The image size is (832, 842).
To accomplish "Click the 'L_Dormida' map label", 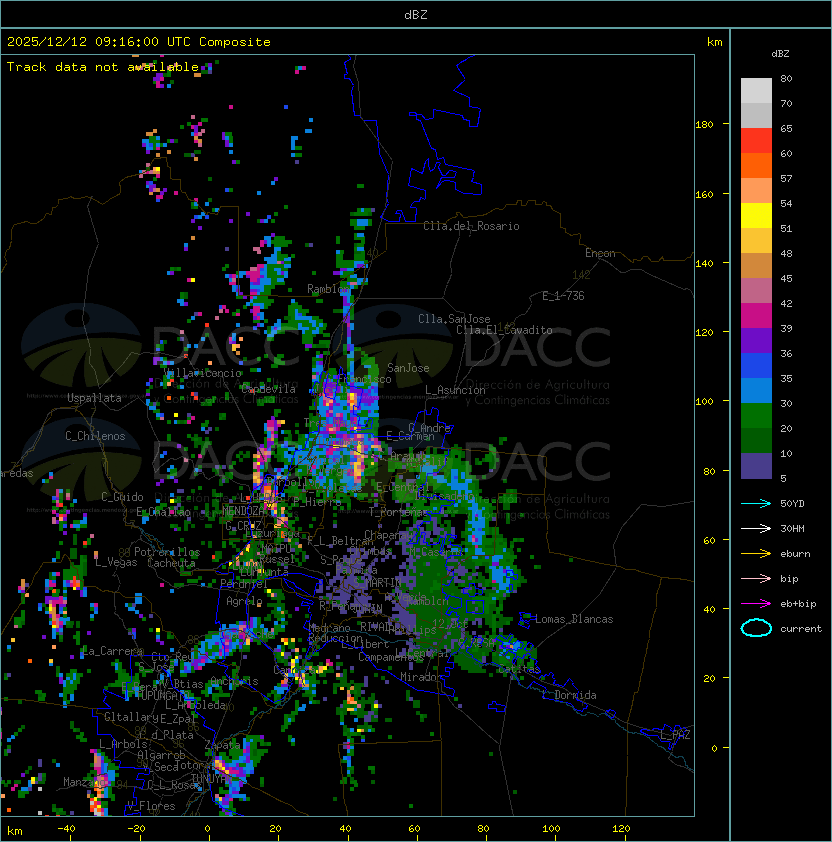I will [569, 695].
